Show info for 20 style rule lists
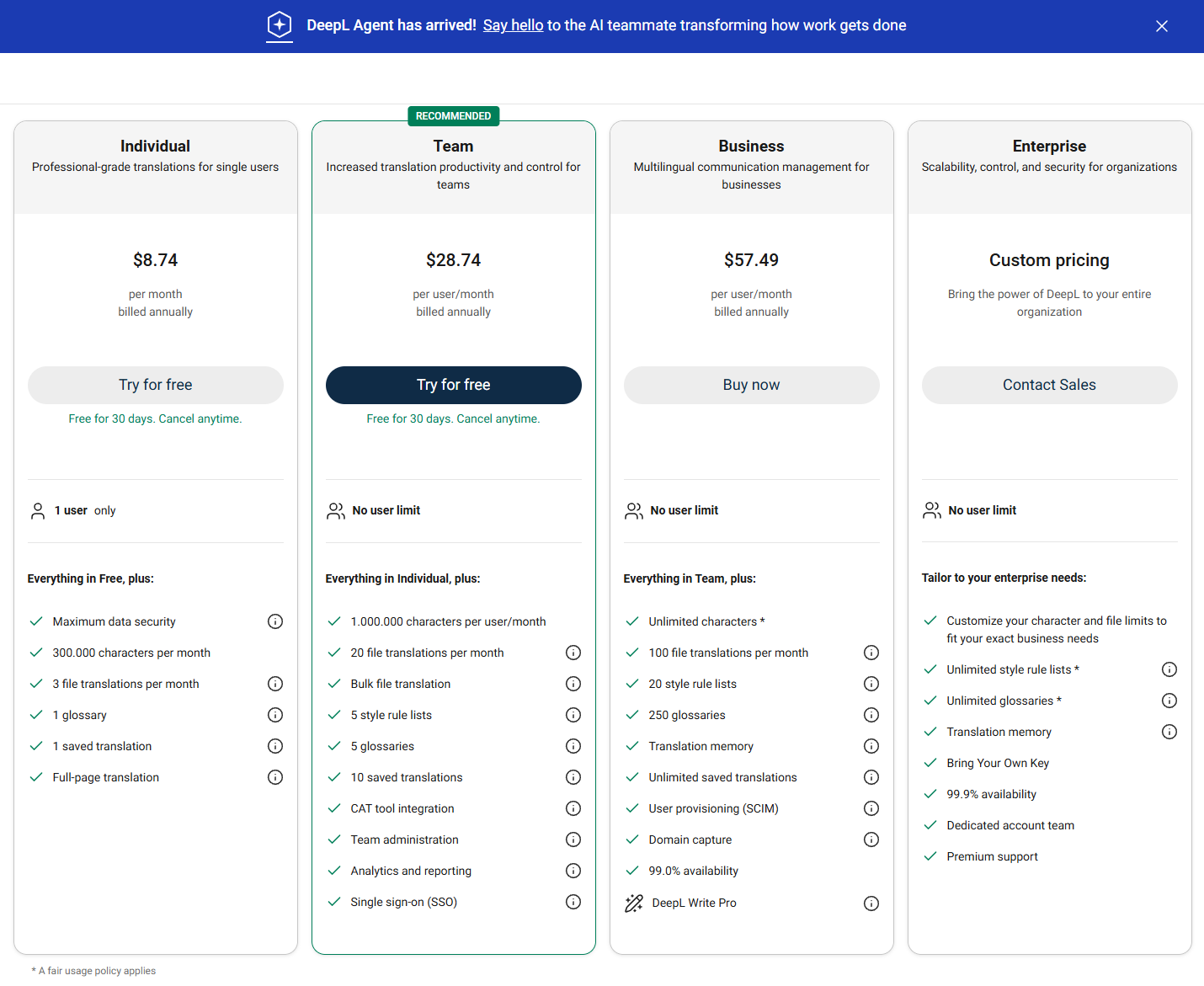The height and width of the screenshot is (986, 1204). point(871,684)
